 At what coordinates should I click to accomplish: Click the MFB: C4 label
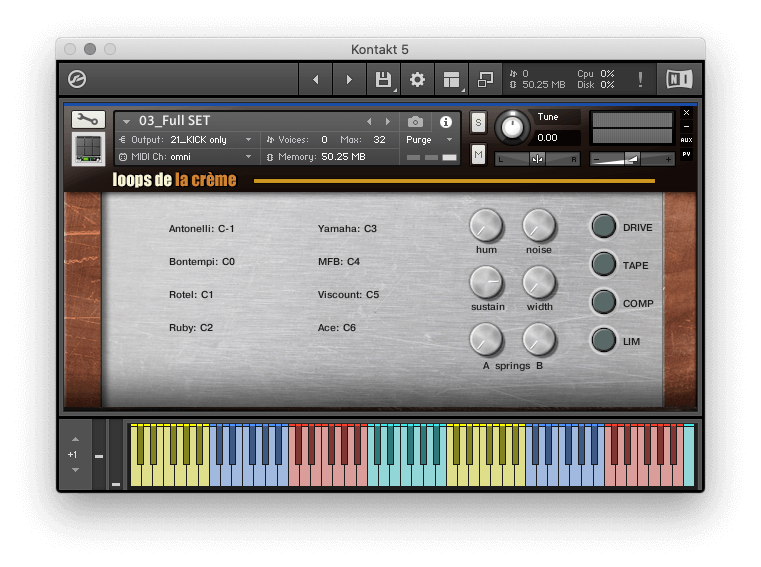pos(339,262)
